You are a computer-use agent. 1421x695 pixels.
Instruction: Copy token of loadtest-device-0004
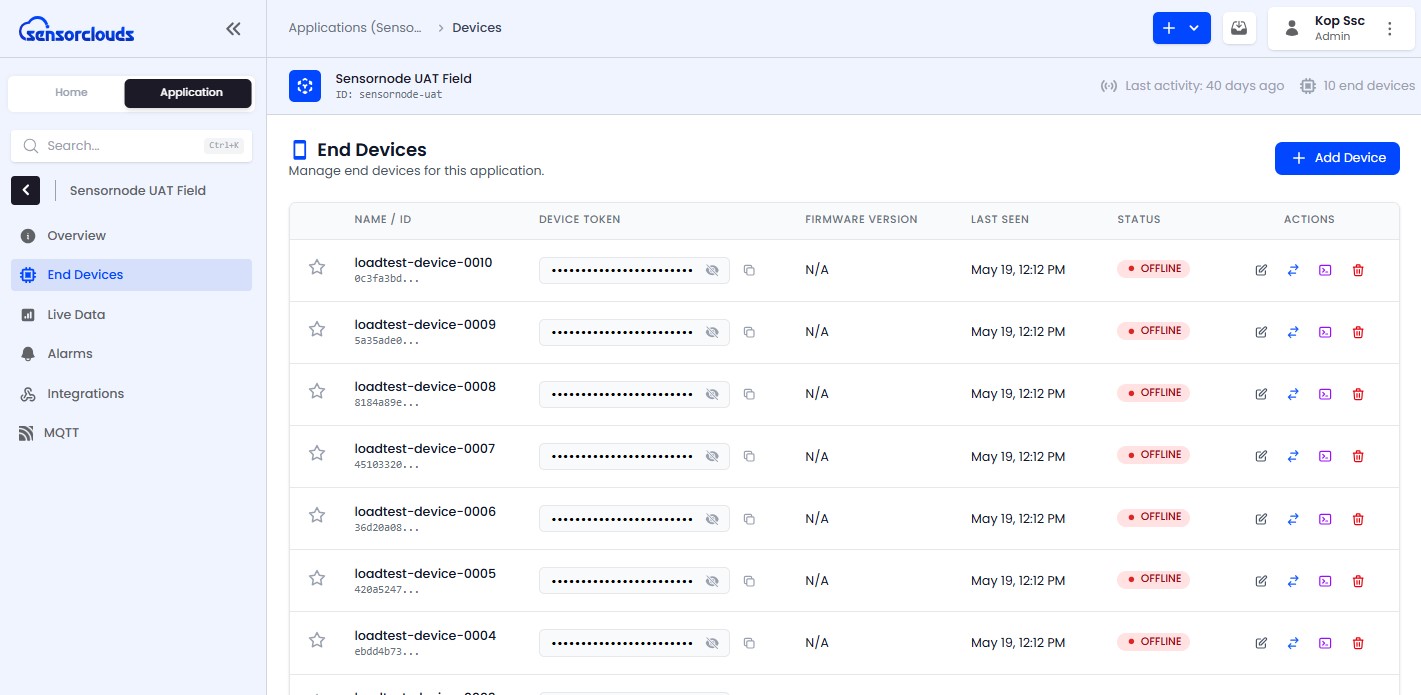[x=749, y=643]
